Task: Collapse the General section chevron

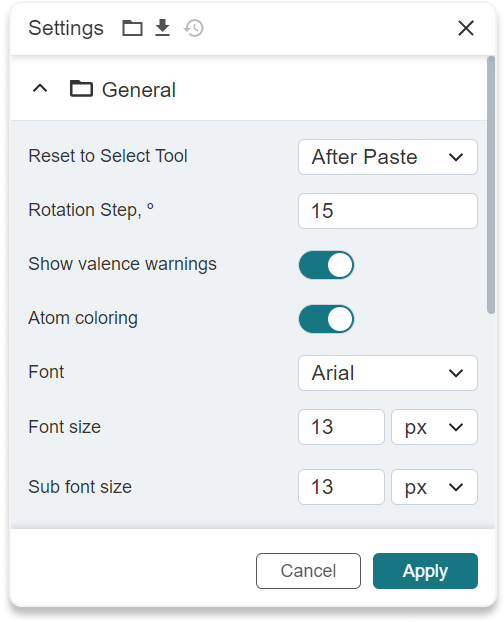Action: tap(40, 88)
